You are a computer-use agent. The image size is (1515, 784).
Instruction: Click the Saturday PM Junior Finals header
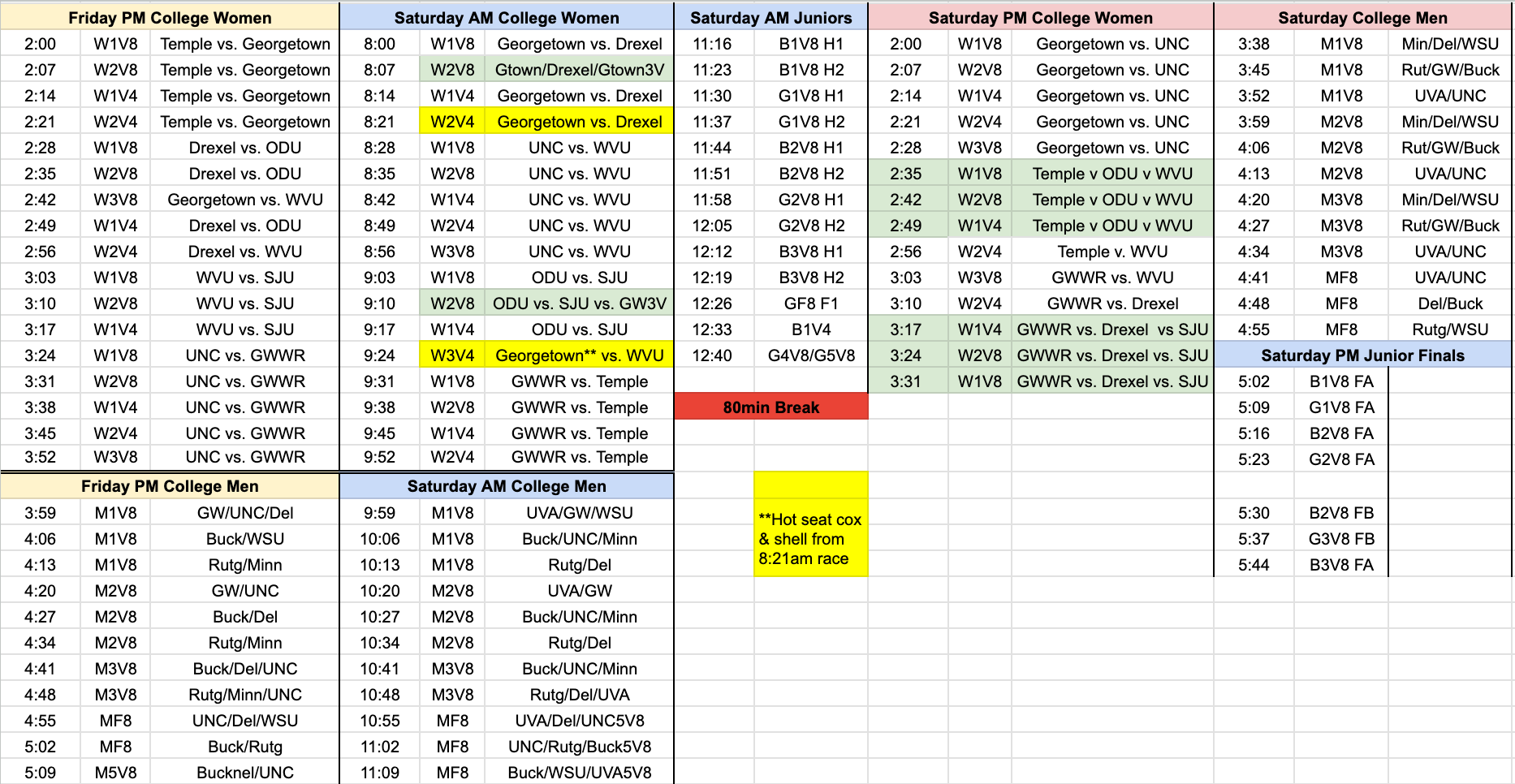[1362, 355]
